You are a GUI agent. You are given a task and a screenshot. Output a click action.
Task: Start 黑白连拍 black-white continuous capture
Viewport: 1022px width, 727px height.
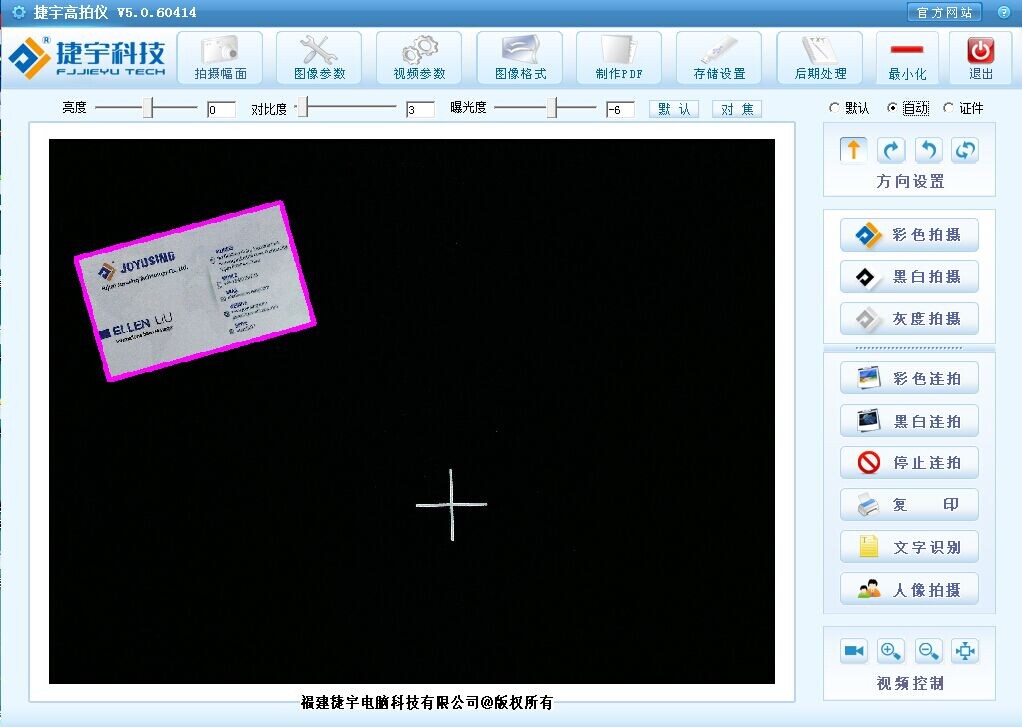(x=909, y=421)
